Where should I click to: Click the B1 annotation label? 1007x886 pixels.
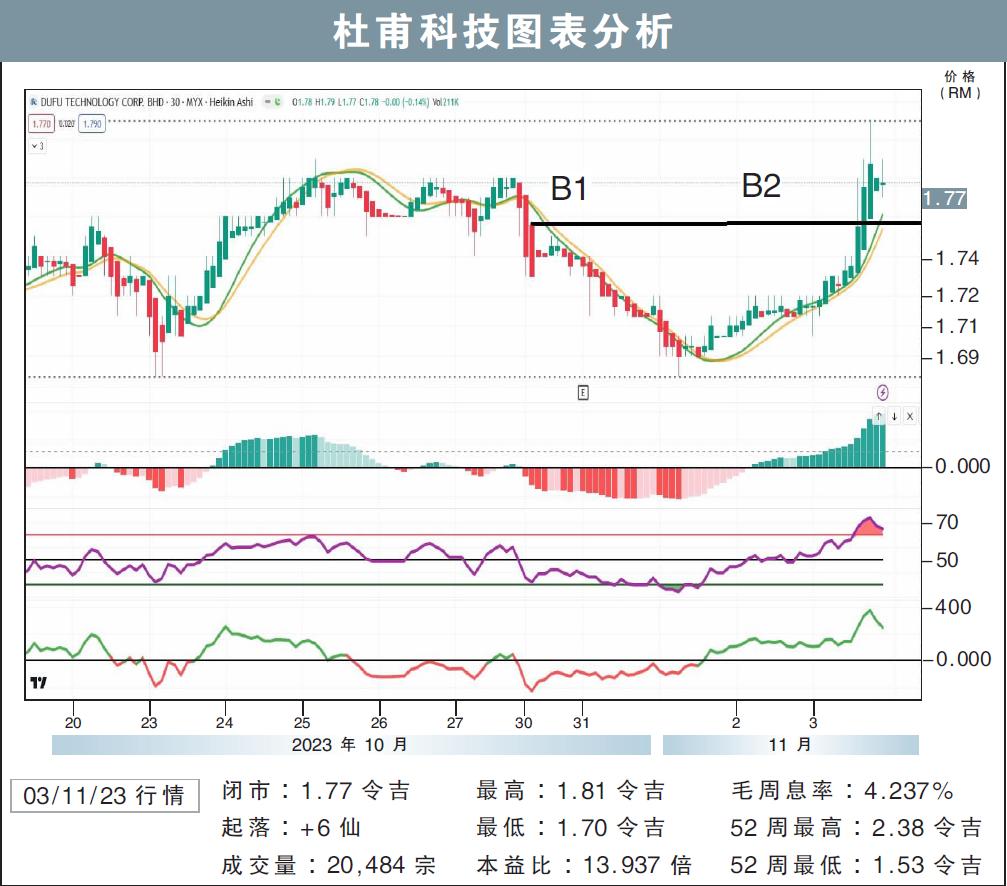pyautogui.click(x=569, y=189)
